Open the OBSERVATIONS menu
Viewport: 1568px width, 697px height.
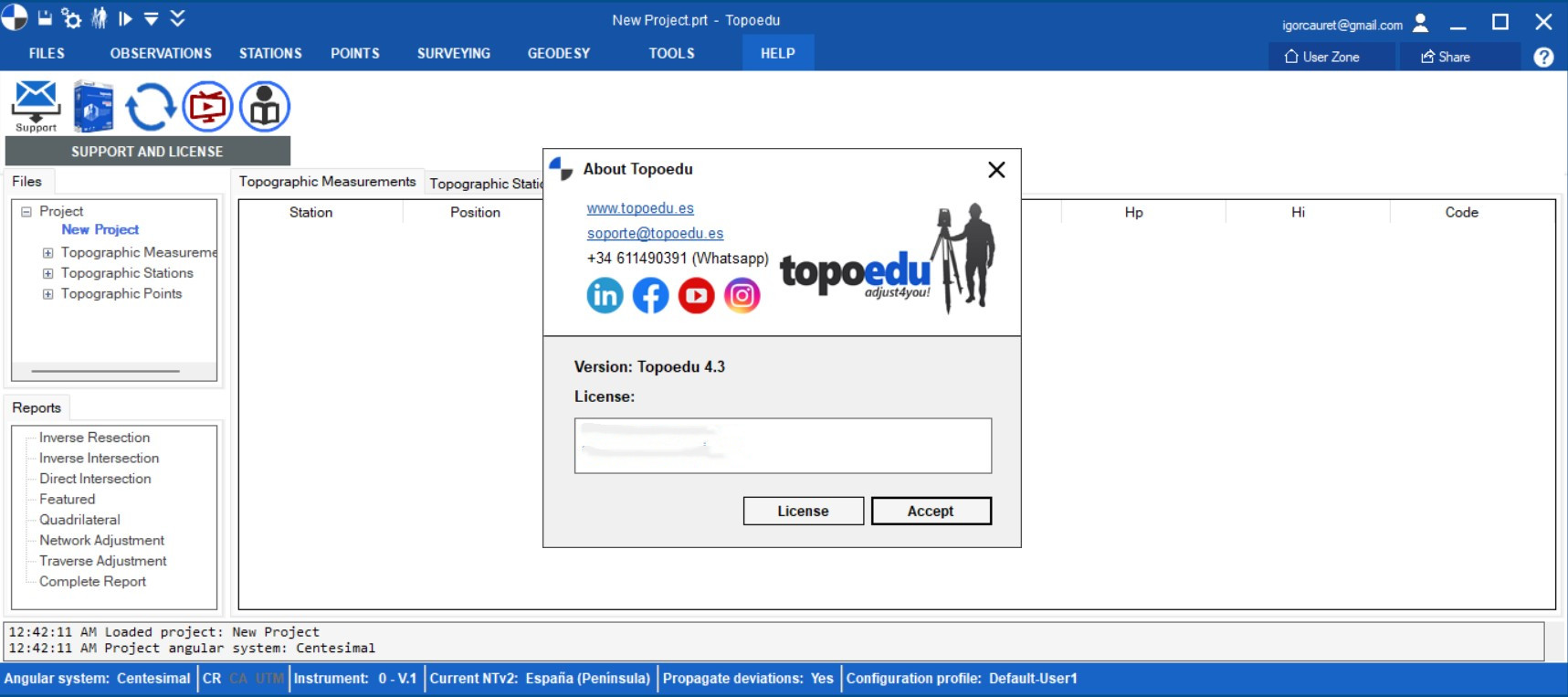point(161,54)
